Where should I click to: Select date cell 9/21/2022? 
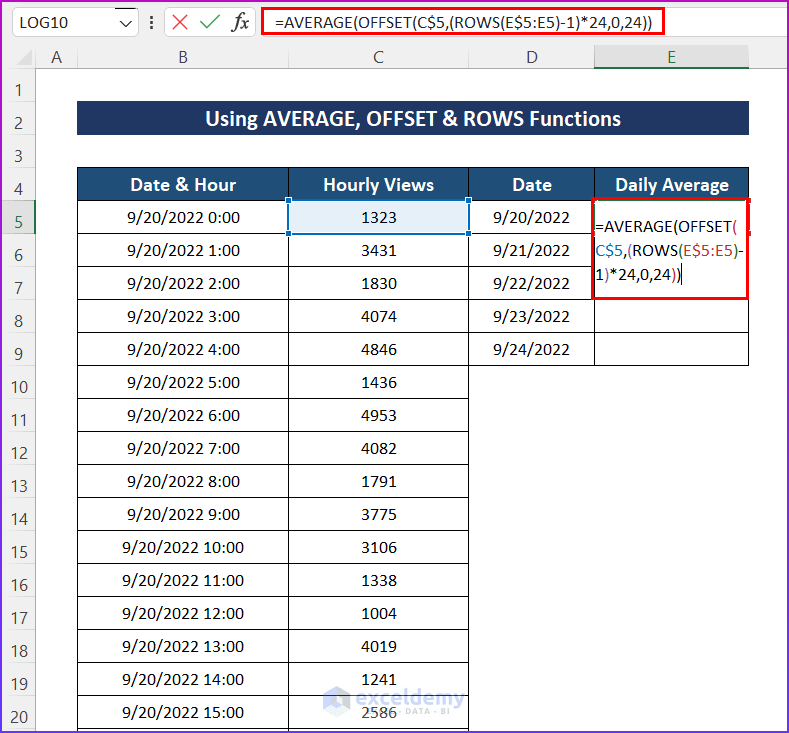(x=531, y=251)
